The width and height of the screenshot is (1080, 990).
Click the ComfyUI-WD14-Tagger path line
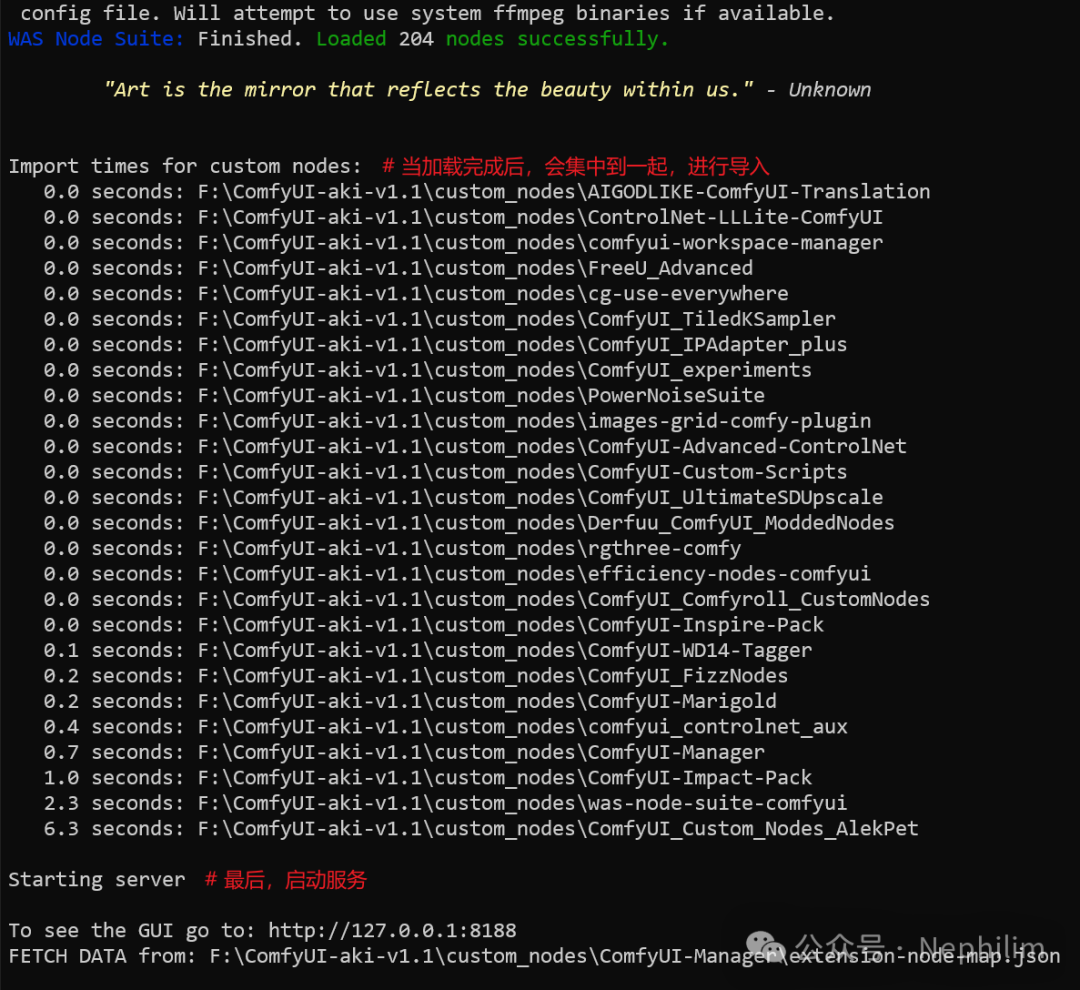pyautogui.click(x=428, y=650)
